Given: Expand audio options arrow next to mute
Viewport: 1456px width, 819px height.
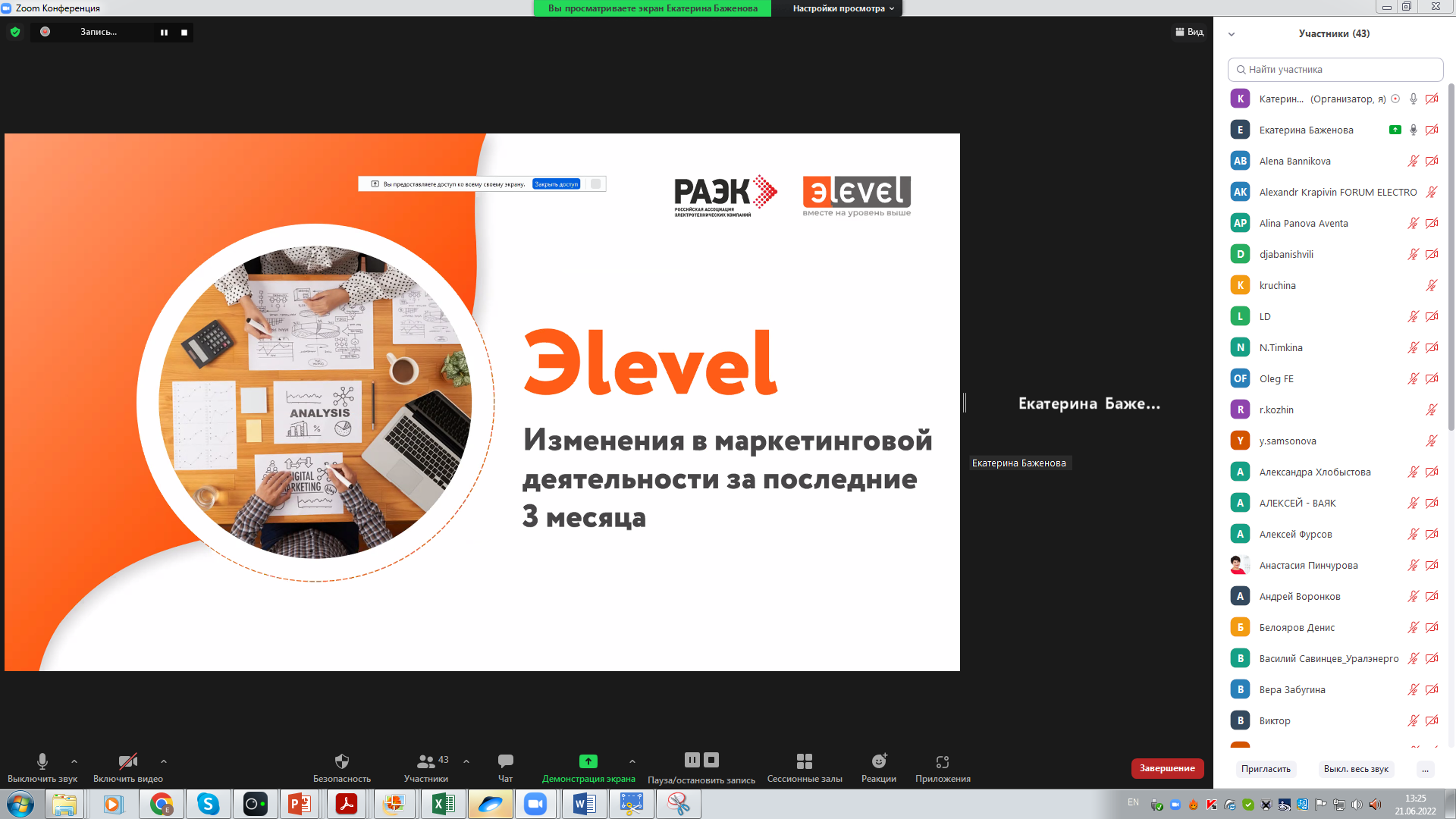Looking at the screenshot, I should (74, 761).
